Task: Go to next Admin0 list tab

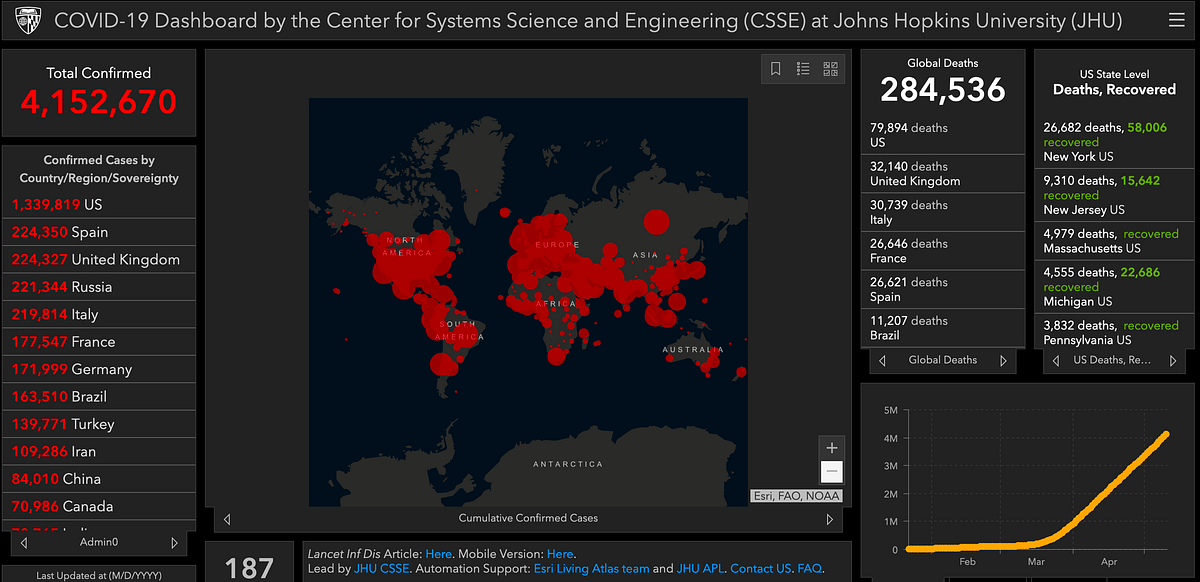Action: point(174,543)
